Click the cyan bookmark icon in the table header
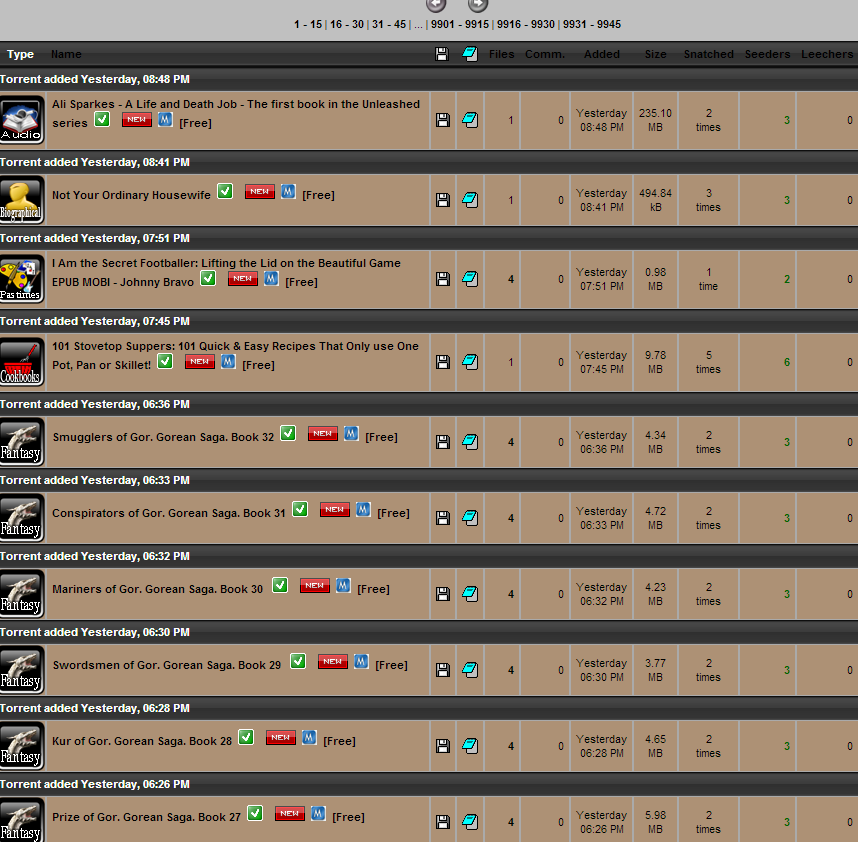The width and height of the screenshot is (858, 842). 470,54
